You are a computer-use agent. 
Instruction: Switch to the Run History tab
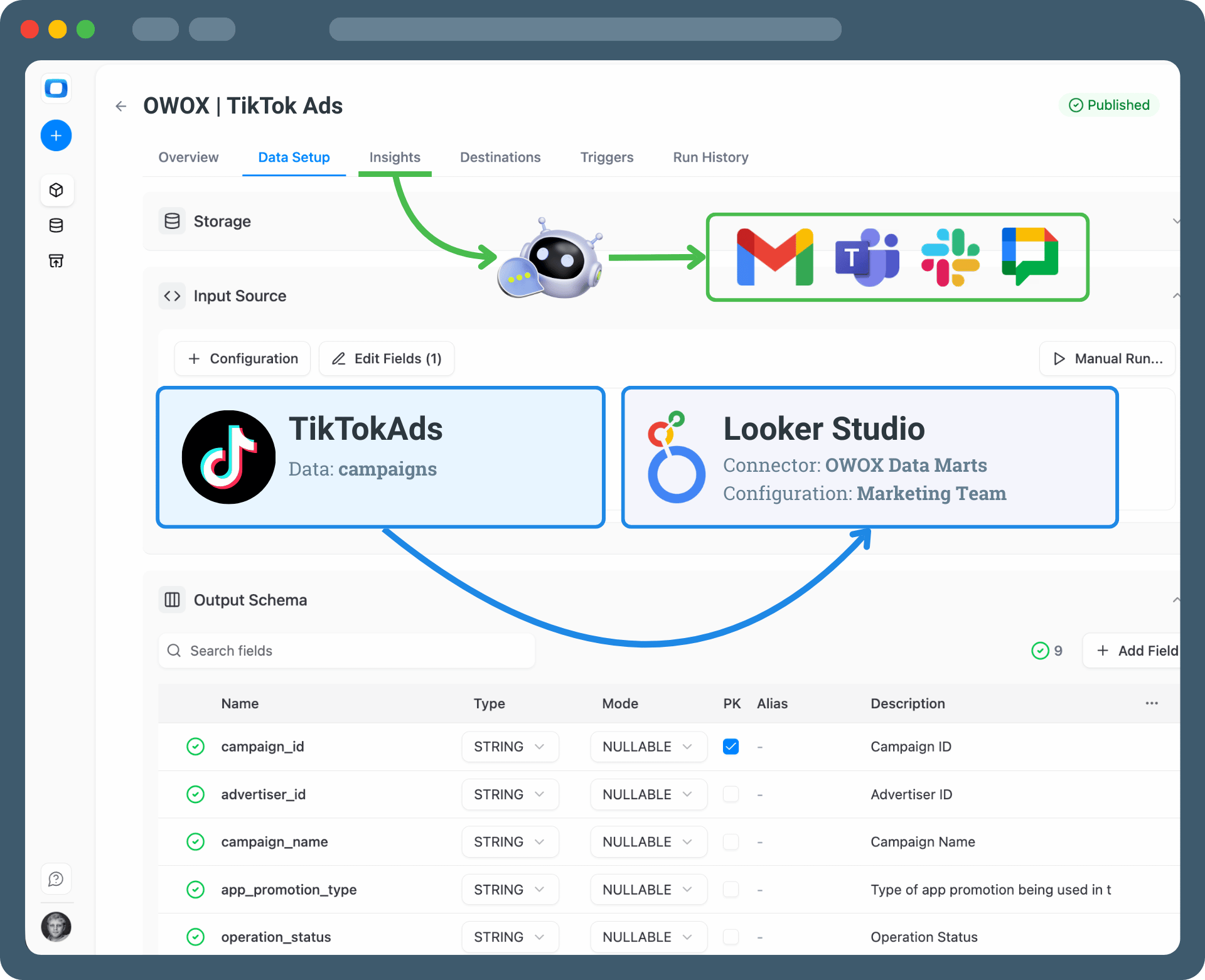click(710, 157)
